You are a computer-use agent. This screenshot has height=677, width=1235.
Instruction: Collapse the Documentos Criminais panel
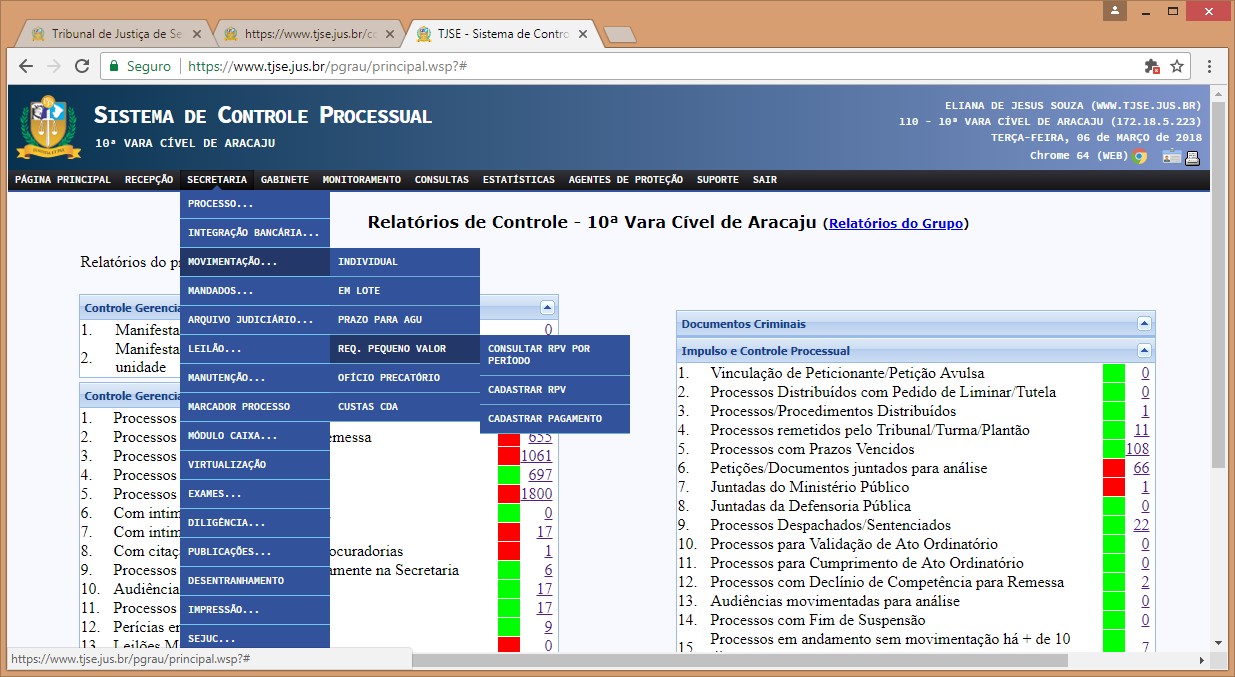(1143, 324)
